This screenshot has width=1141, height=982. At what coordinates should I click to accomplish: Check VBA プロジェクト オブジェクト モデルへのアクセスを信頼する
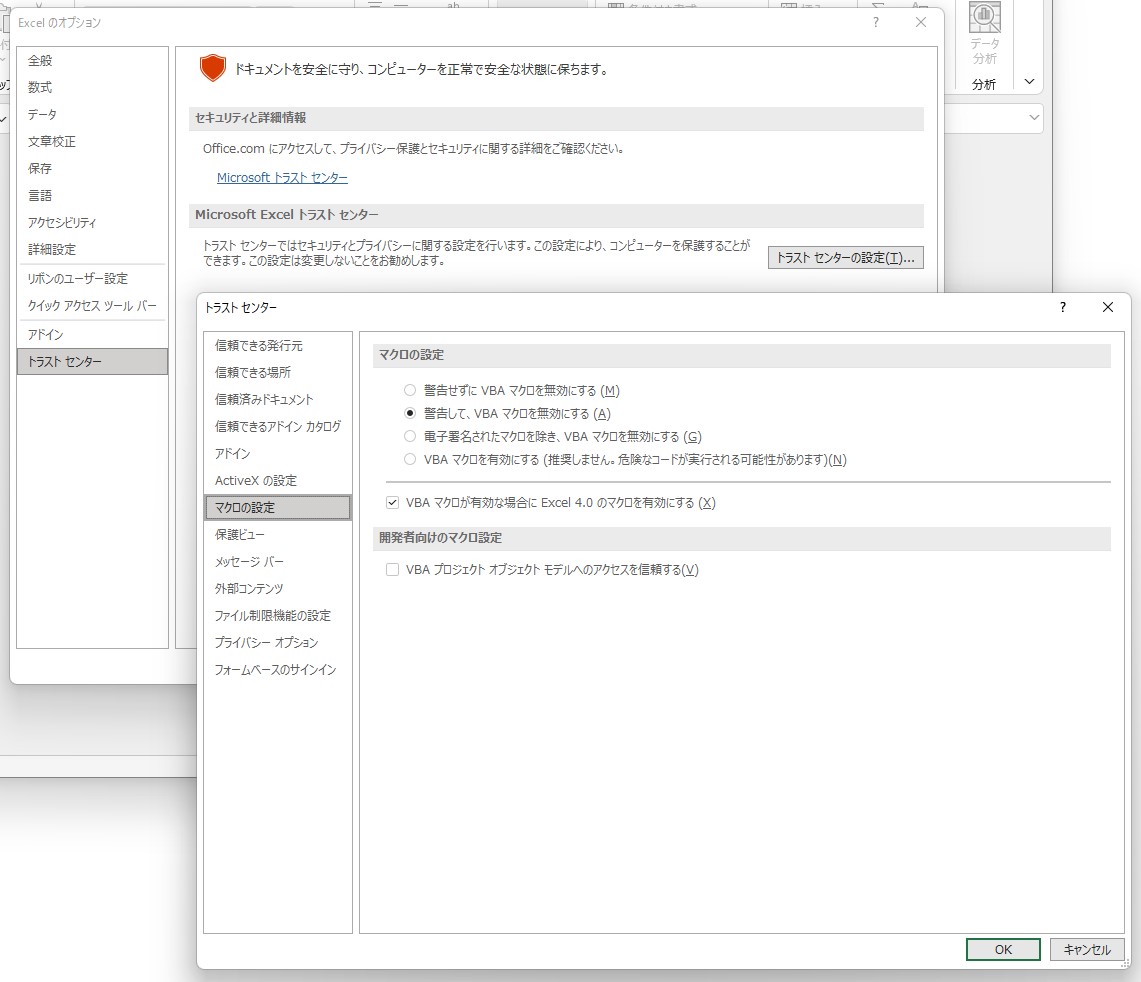click(392, 569)
